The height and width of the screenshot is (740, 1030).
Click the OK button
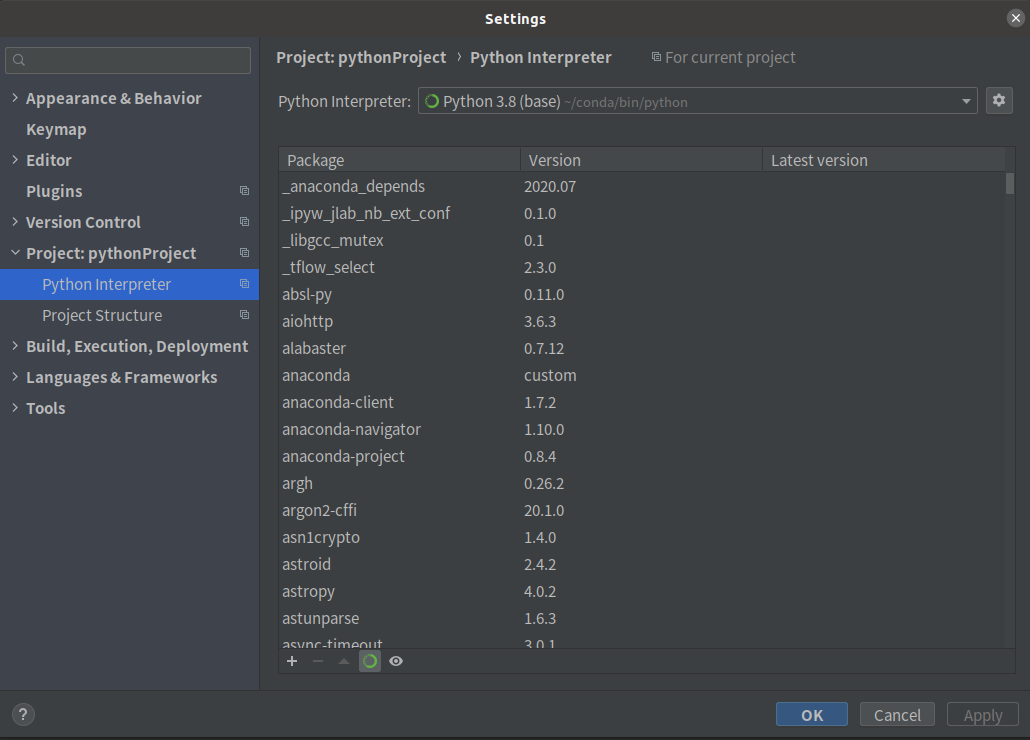pyautogui.click(x=812, y=714)
